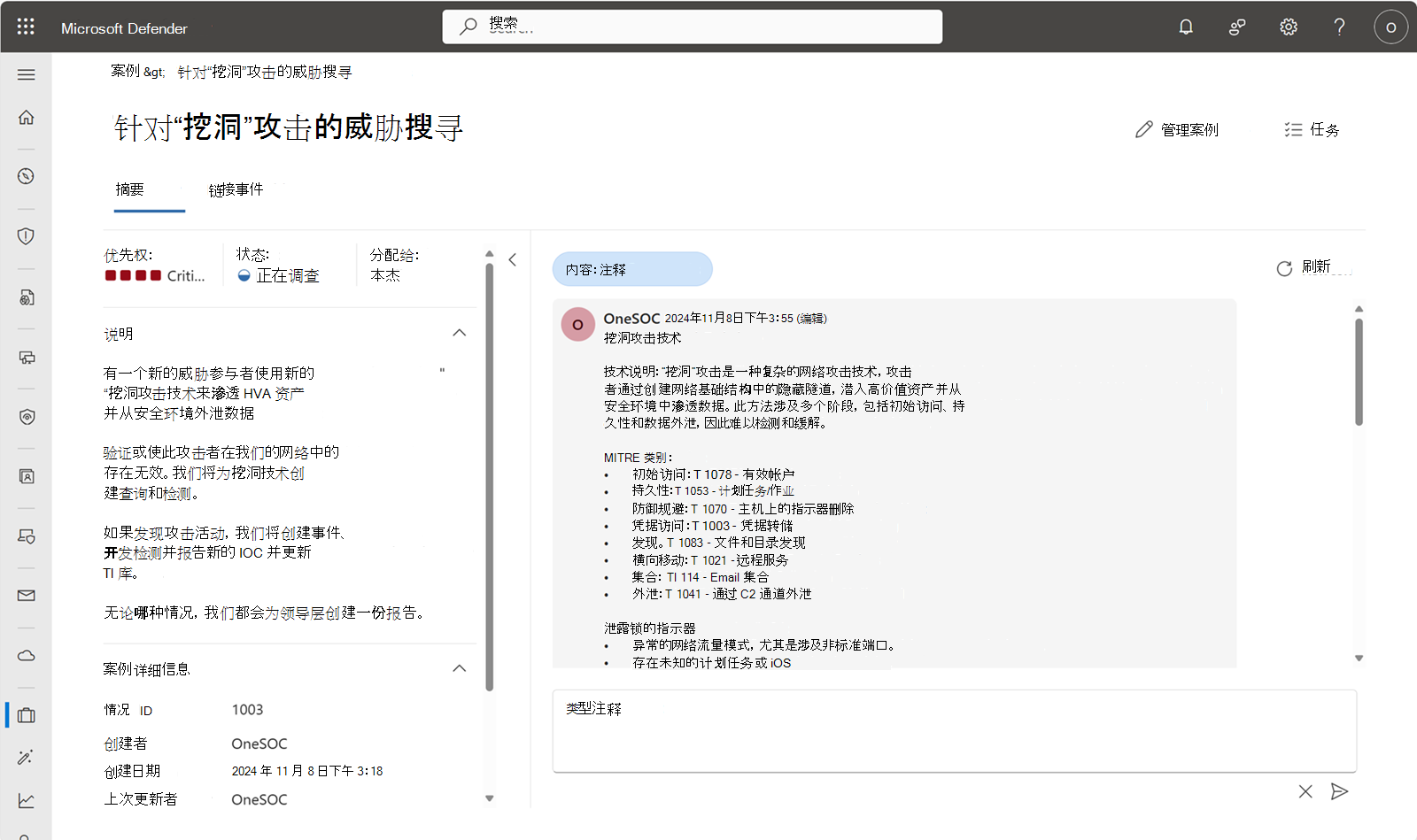Image resolution: width=1417 pixels, height=840 pixels.
Task: Collapse the left details pane with chevron
Action: (513, 259)
